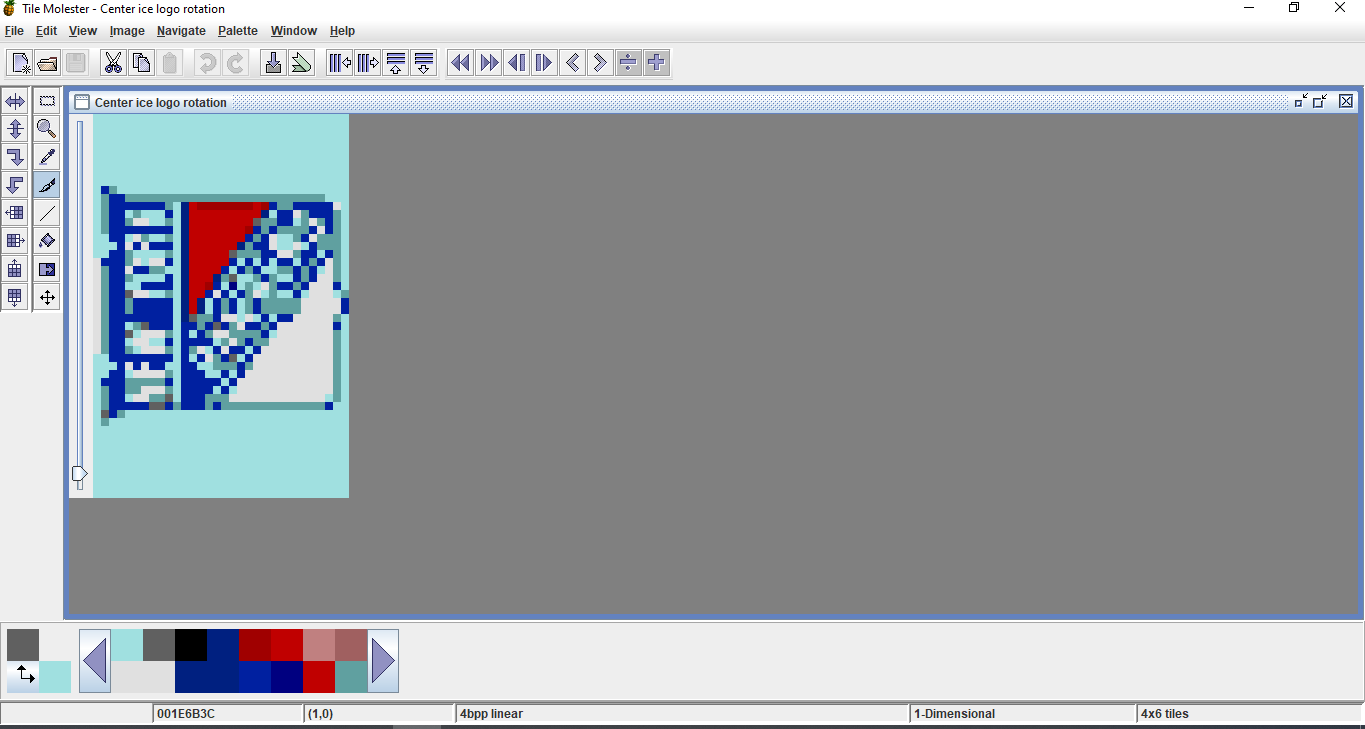Click the Open file folder icon

[x=47, y=63]
